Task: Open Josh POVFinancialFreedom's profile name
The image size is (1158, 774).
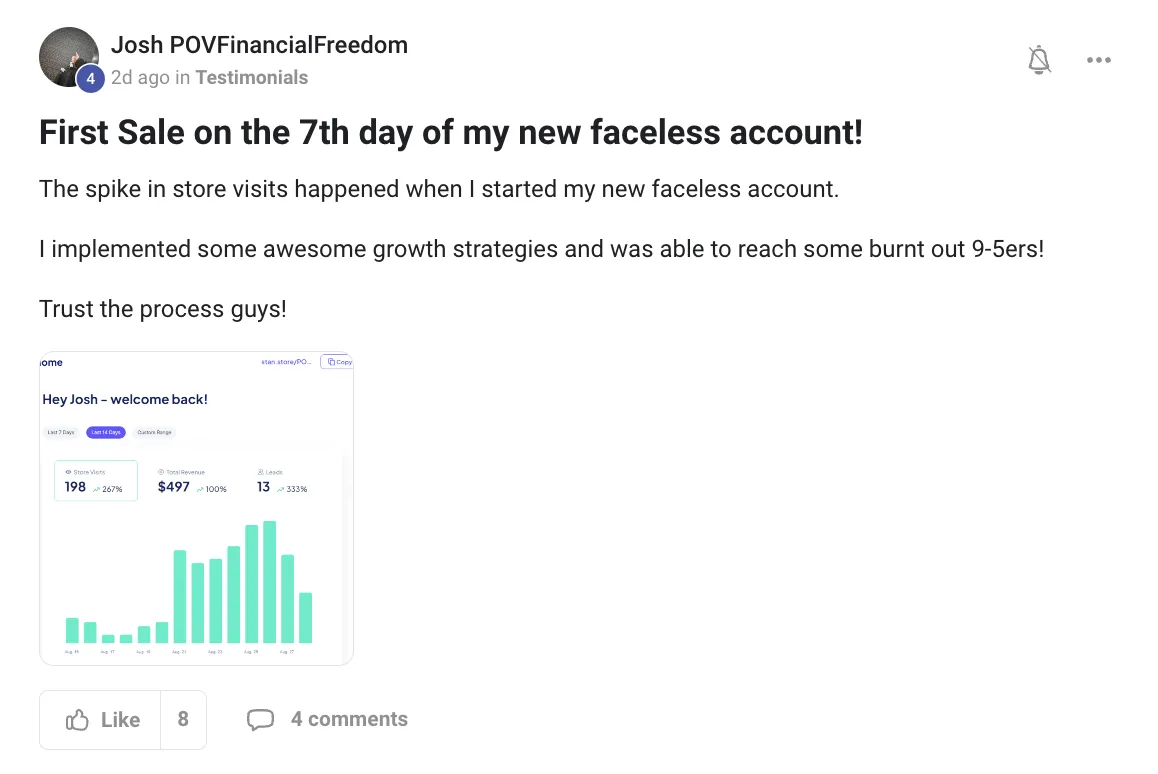Action: [259, 45]
